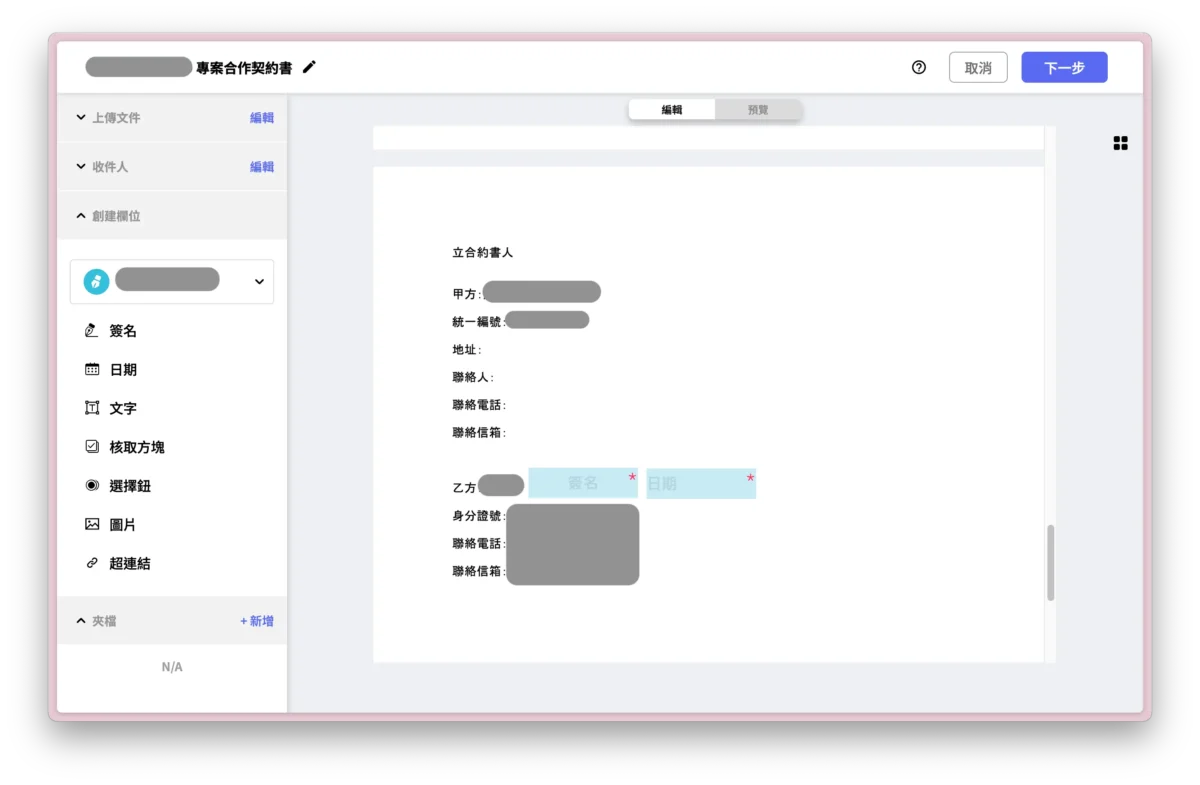The height and width of the screenshot is (785, 1200).
Task: Switch to the 預覽 preview tab
Action: (x=758, y=109)
